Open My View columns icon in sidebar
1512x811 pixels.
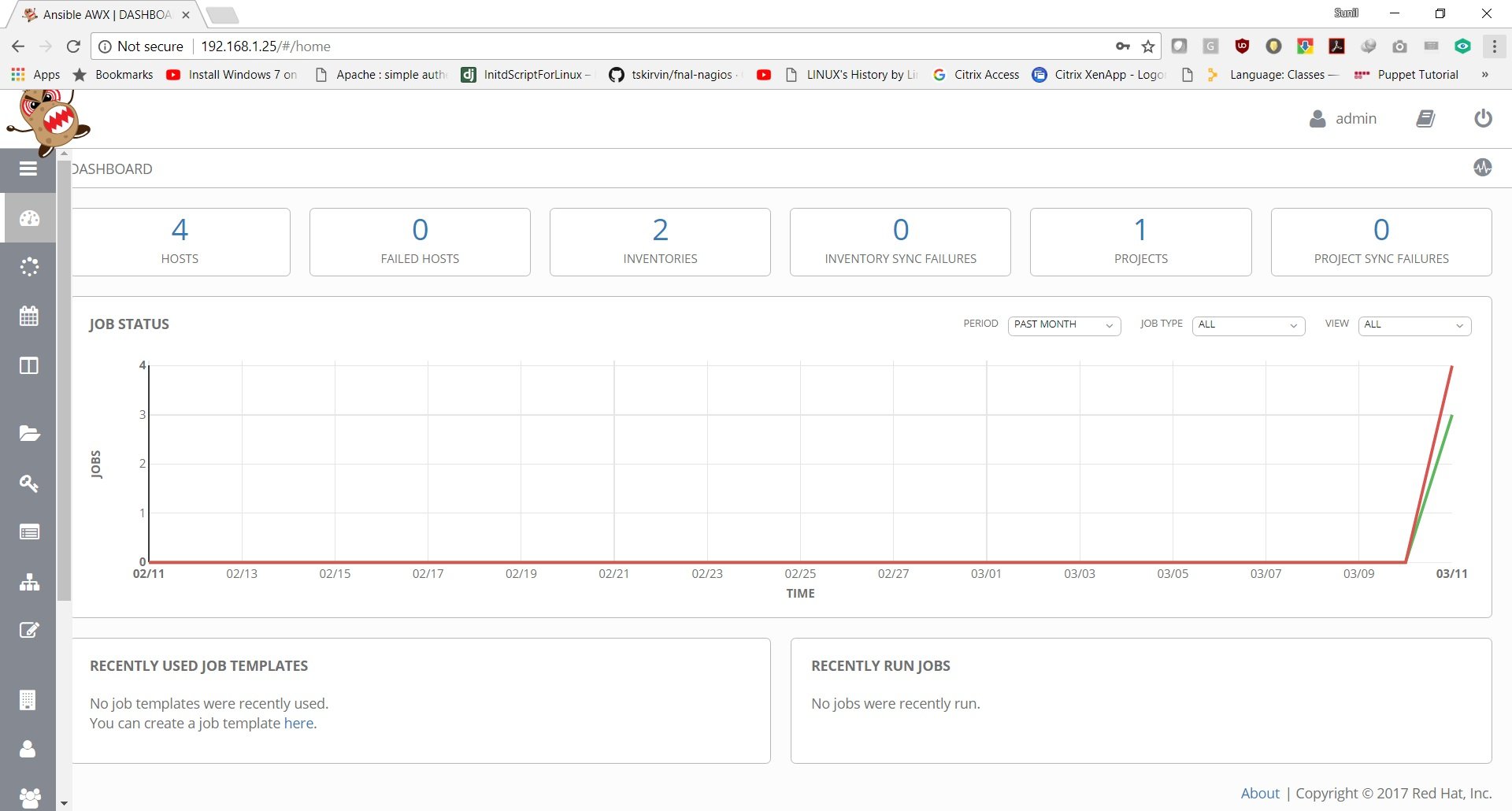(29, 365)
